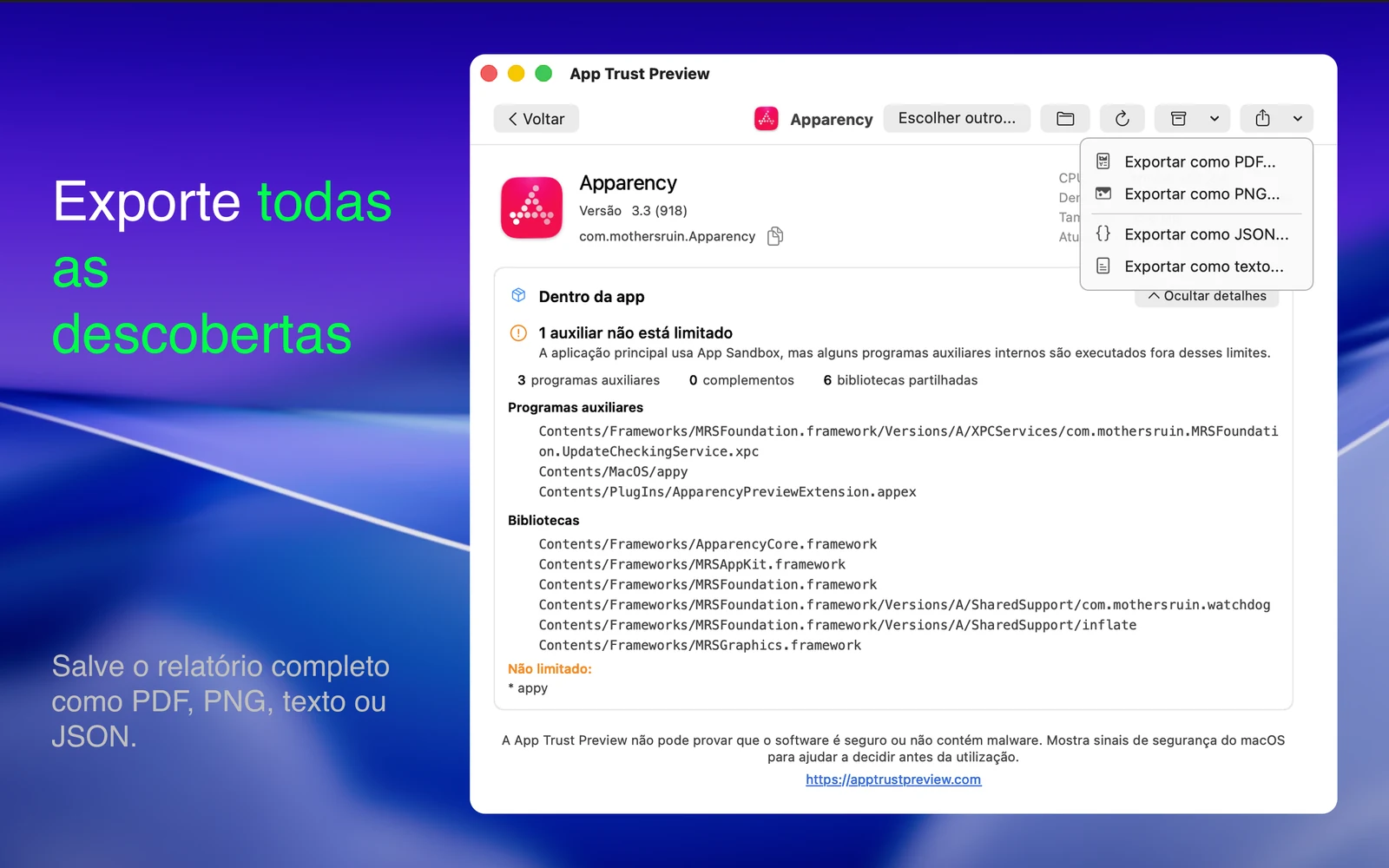Click the Versão 3.3 (918) text
The width and height of the screenshot is (1389, 868).
(x=633, y=211)
